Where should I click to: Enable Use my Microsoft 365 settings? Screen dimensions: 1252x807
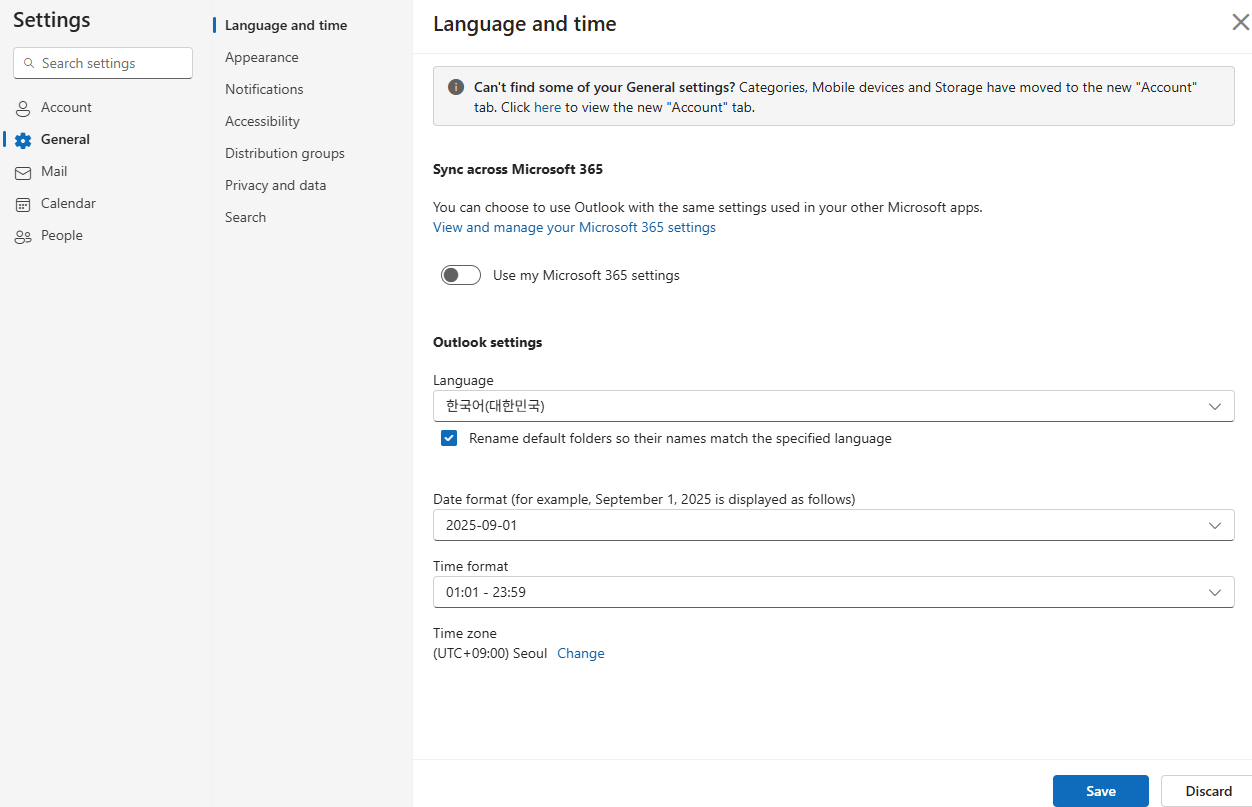click(460, 274)
